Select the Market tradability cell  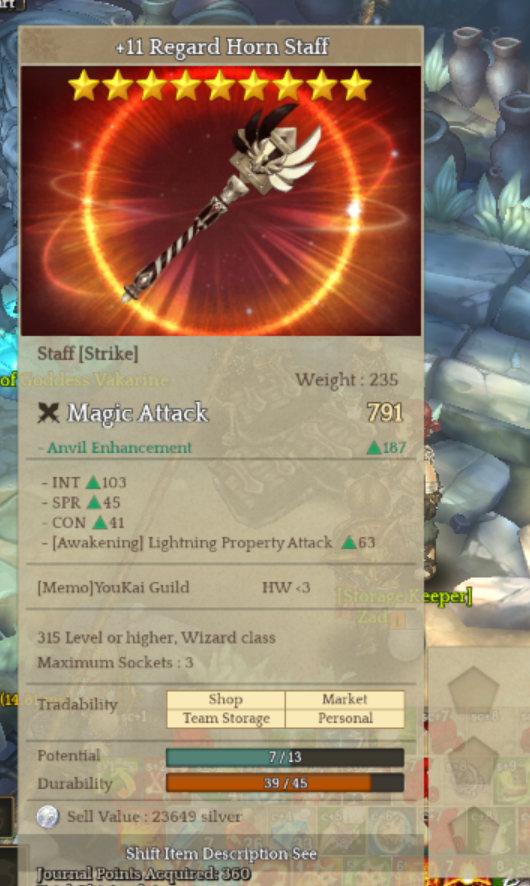(345, 700)
